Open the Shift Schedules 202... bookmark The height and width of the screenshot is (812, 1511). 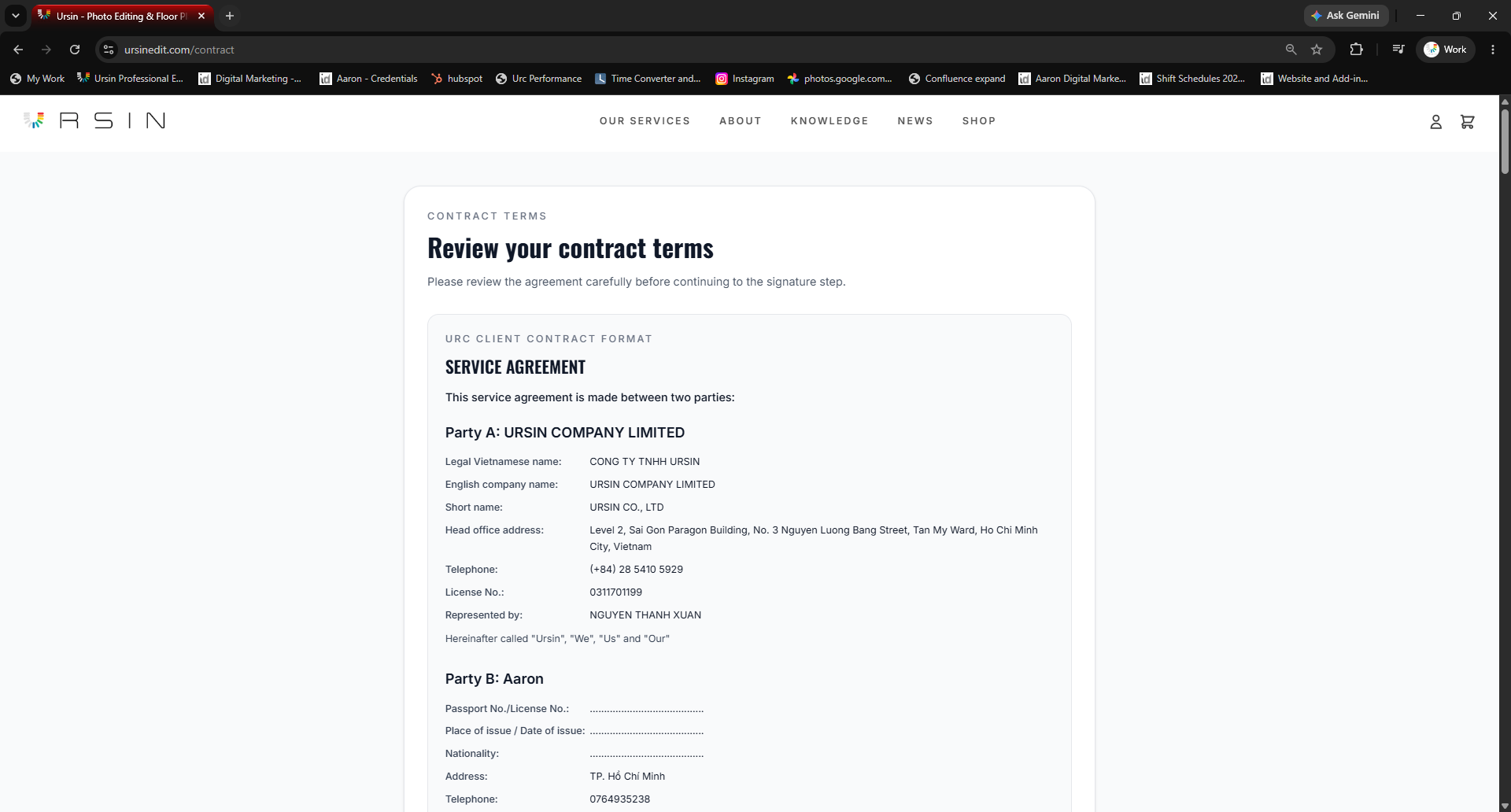coord(1192,79)
